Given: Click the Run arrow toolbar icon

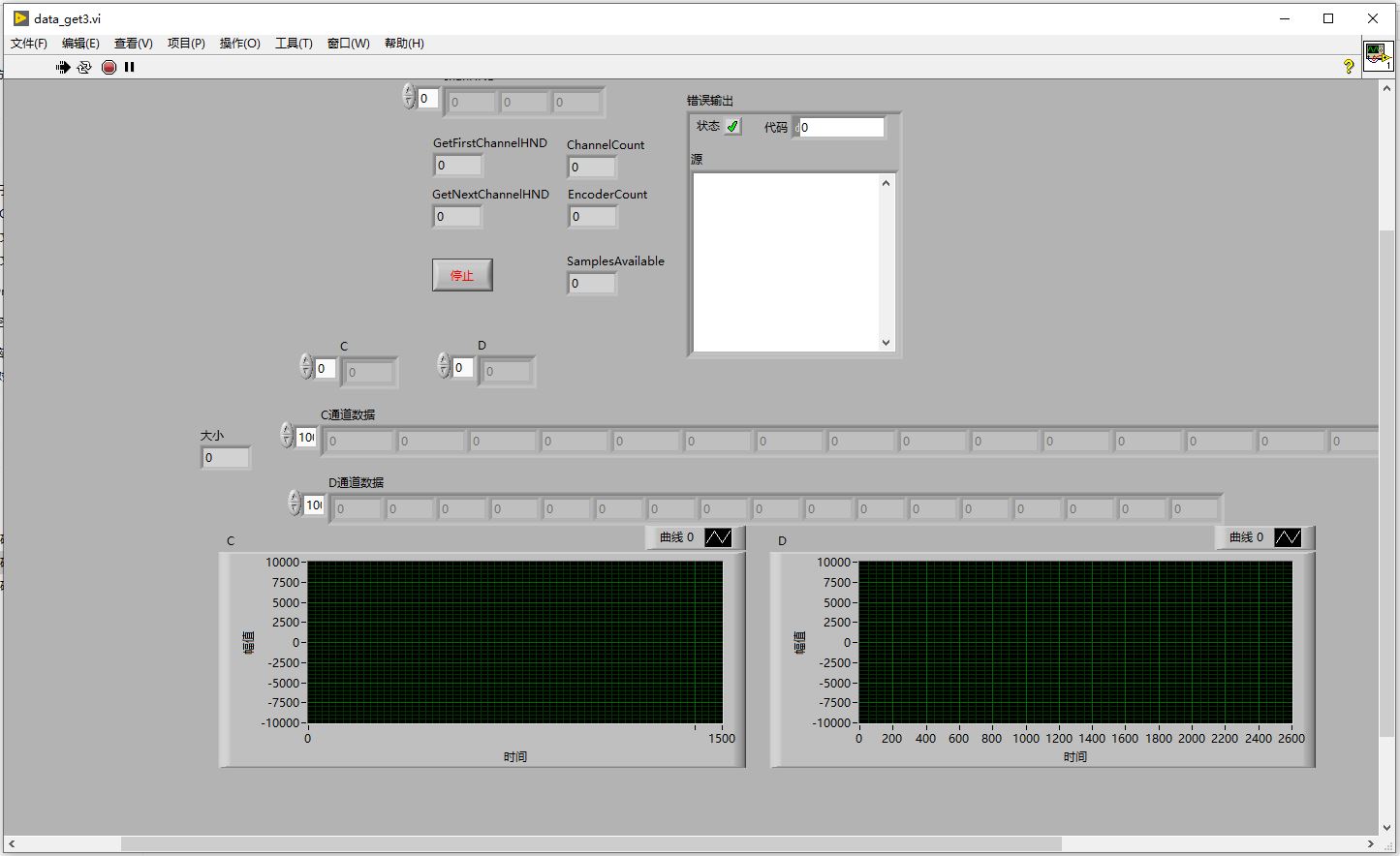Looking at the screenshot, I should click(63, 67).
